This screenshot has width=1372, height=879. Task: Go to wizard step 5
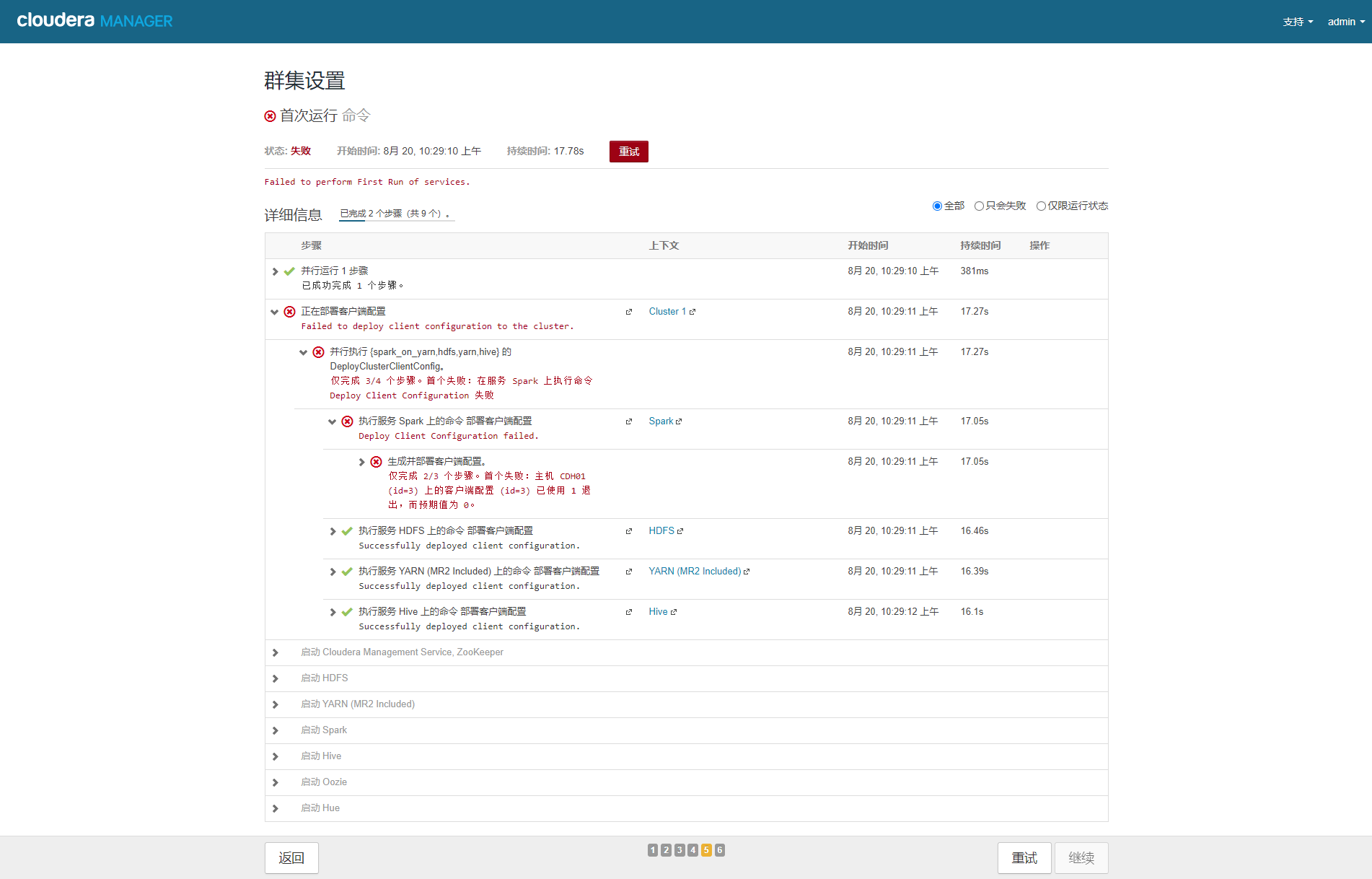coord(706,850)
